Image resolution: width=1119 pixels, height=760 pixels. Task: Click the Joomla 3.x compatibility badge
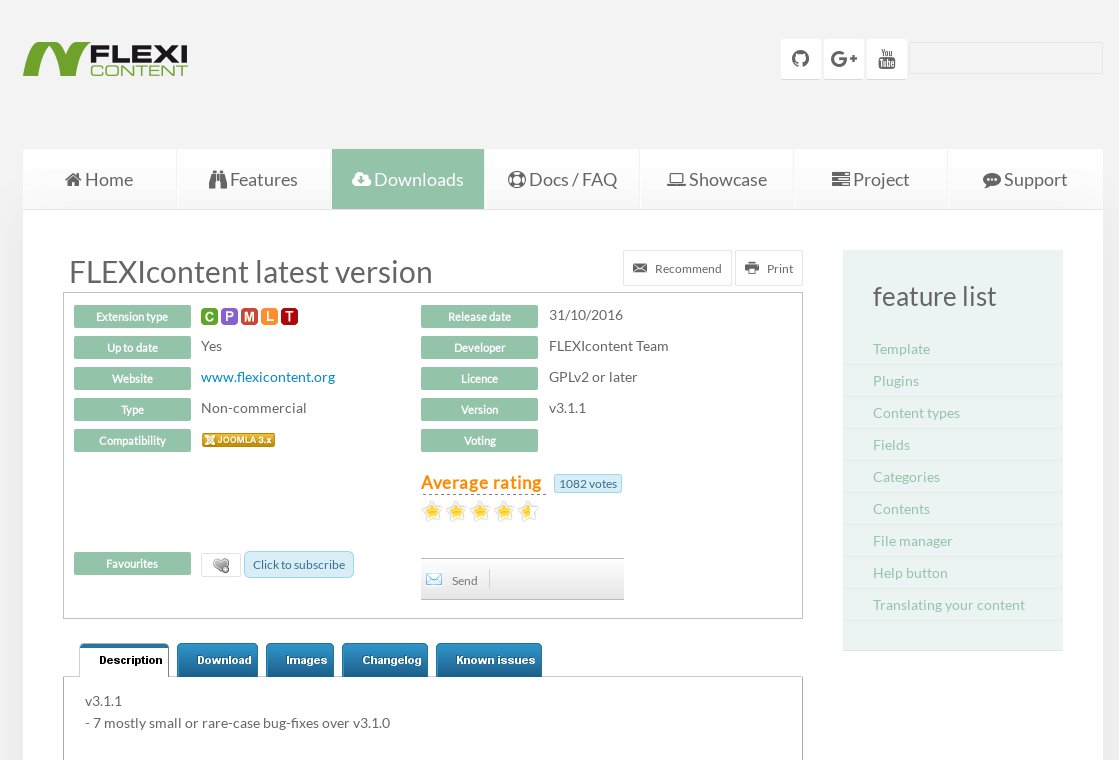(x=238, y=440)
